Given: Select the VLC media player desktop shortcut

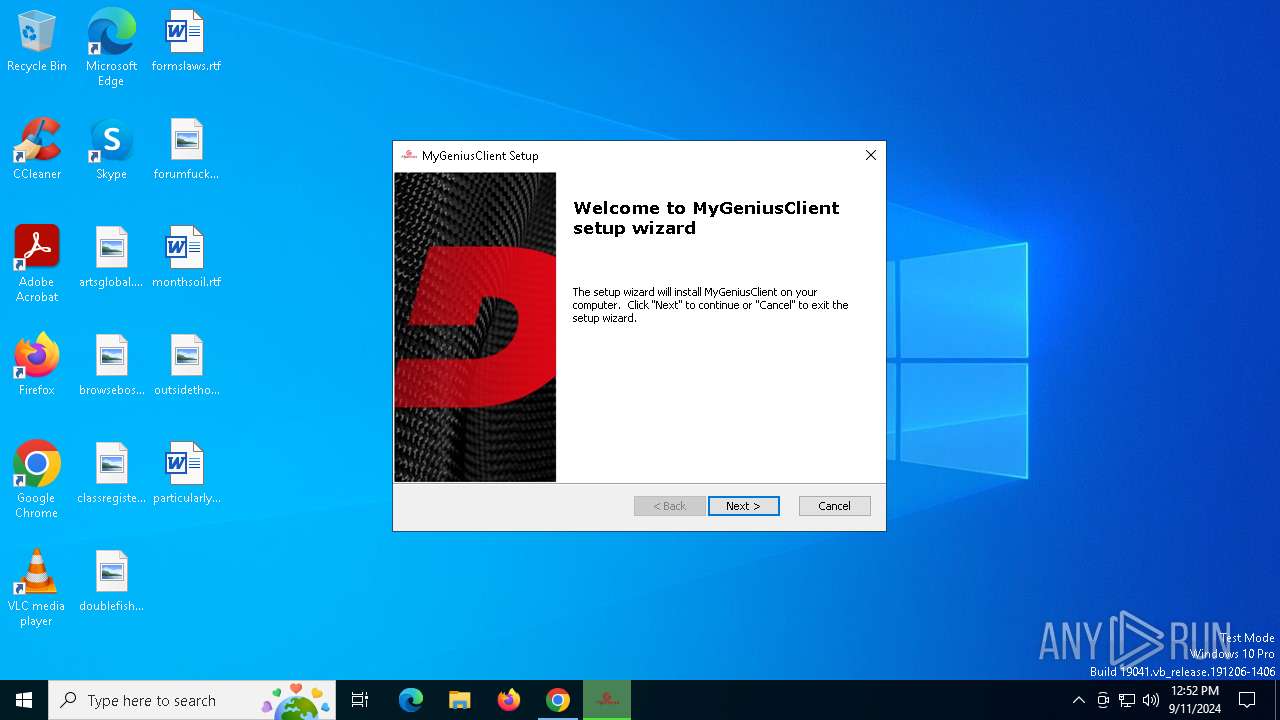Looking at the screenshot, I should pos(37,588).
